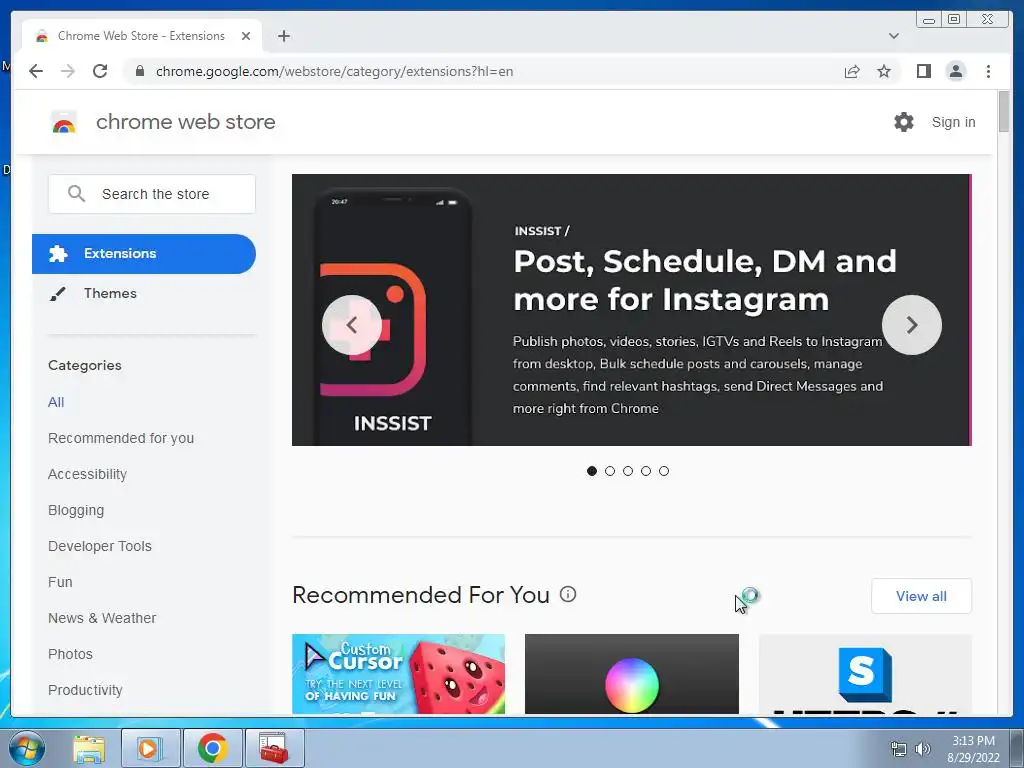Image resolution: width=1024 pixels, height=768 pixels.
Task: Close the Chrome Web Store tab
Action: pyautogui.click(x=246, y=36)
